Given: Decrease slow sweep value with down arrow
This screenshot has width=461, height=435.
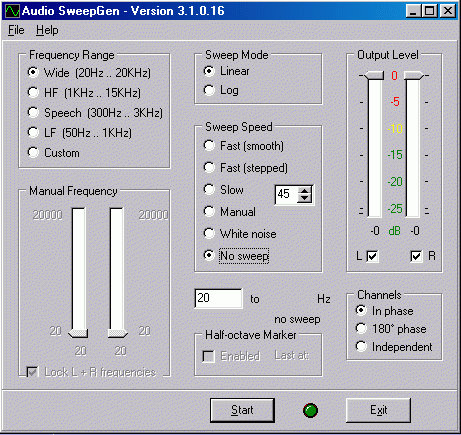Looking at the screenshot, I should (x=304, y=198).
